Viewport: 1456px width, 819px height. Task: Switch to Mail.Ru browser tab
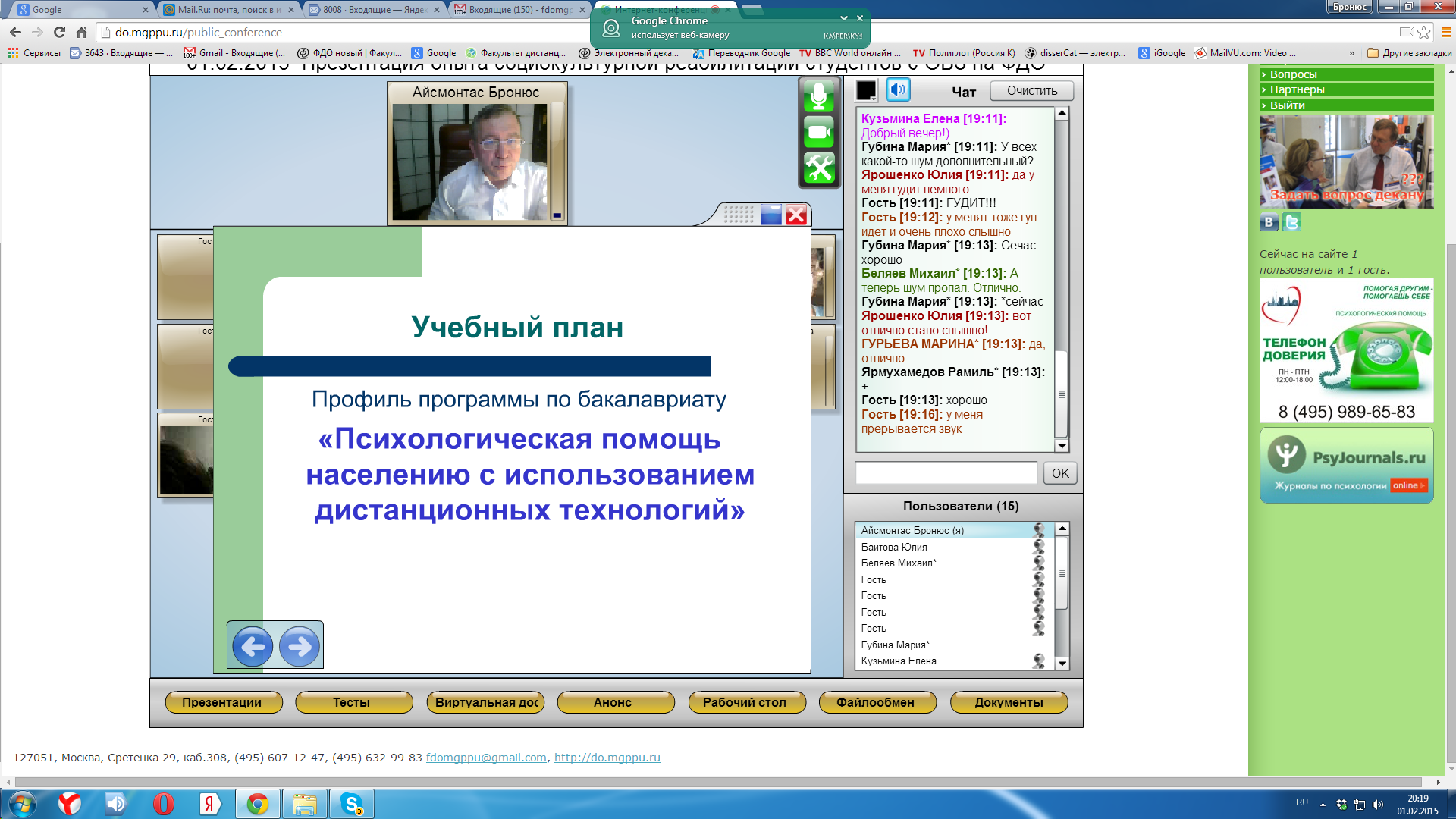coord(228,10)
